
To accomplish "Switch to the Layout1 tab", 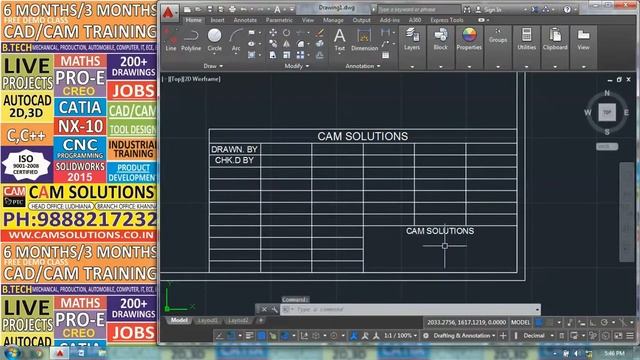I will 207,320.
